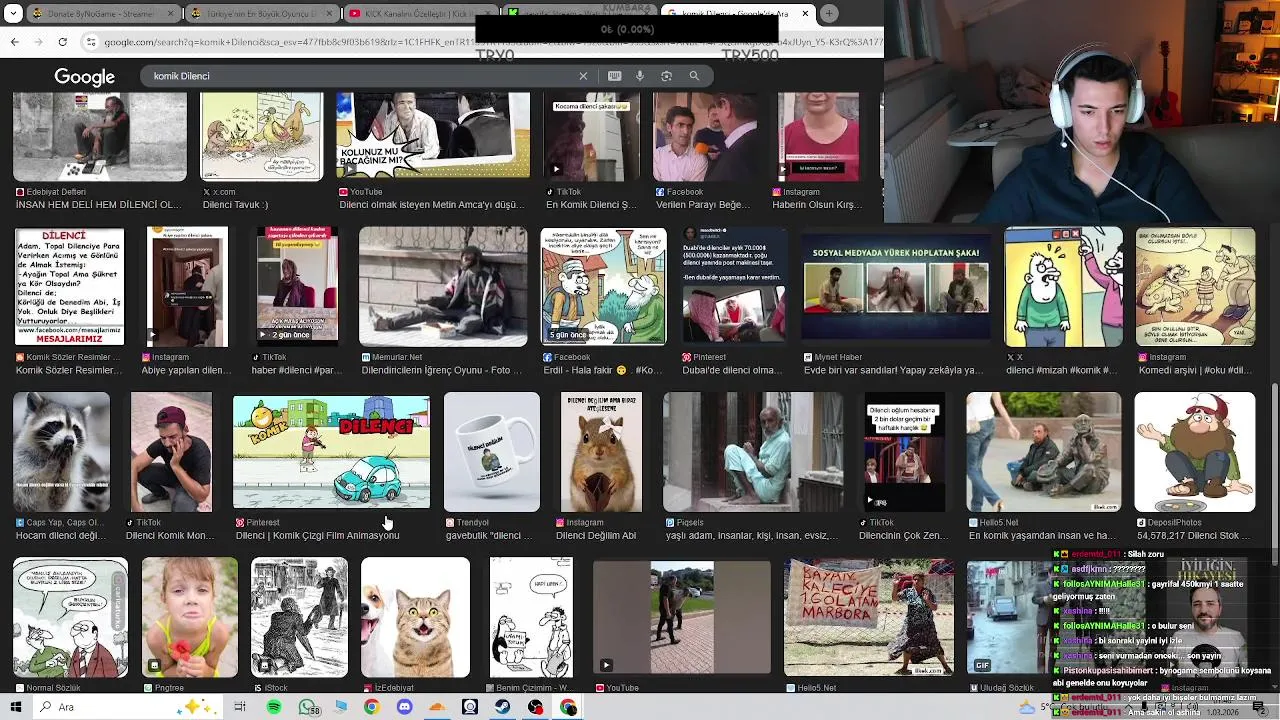The width and height of the screenshot is (1280, 720).
Task: Open the site info icon in the address bar
Action: coord(91,42)
